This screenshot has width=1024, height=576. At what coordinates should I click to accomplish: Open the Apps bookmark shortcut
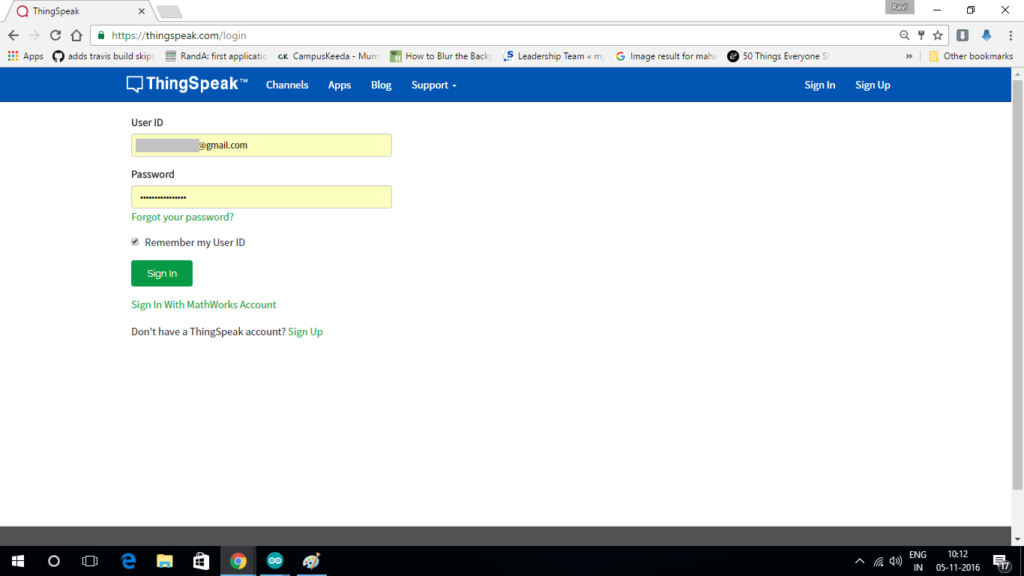(x=25, y=56)
